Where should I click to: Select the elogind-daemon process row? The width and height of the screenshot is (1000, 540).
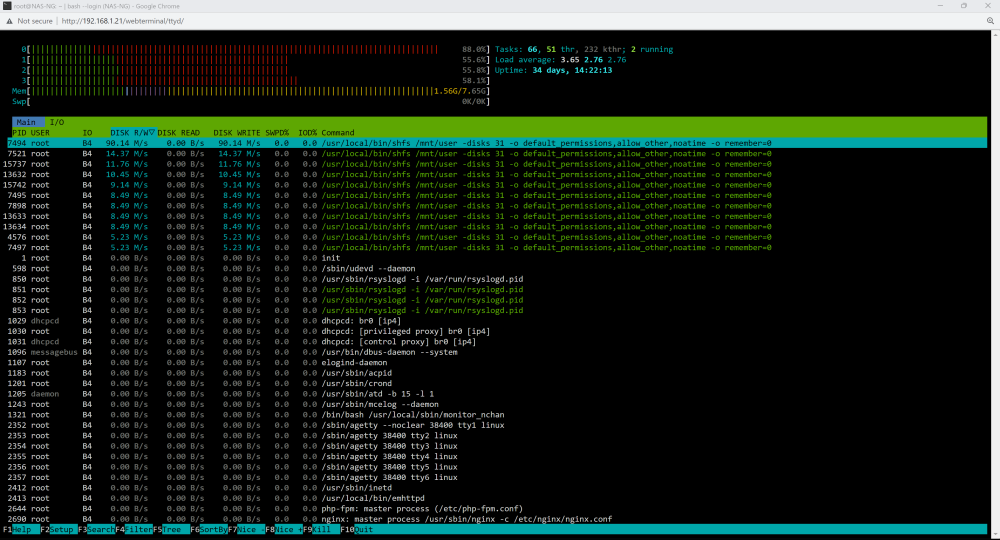[x=497, y=363]
